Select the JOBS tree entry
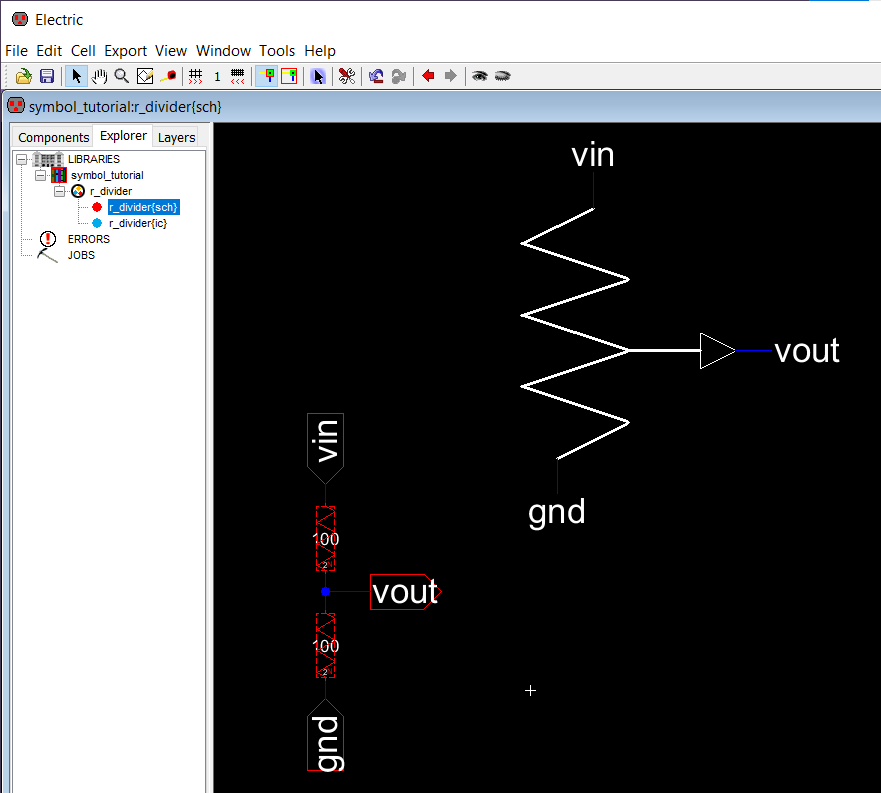Image resolution: width=881 pixels, height=793 pixels. pos(81,255)
